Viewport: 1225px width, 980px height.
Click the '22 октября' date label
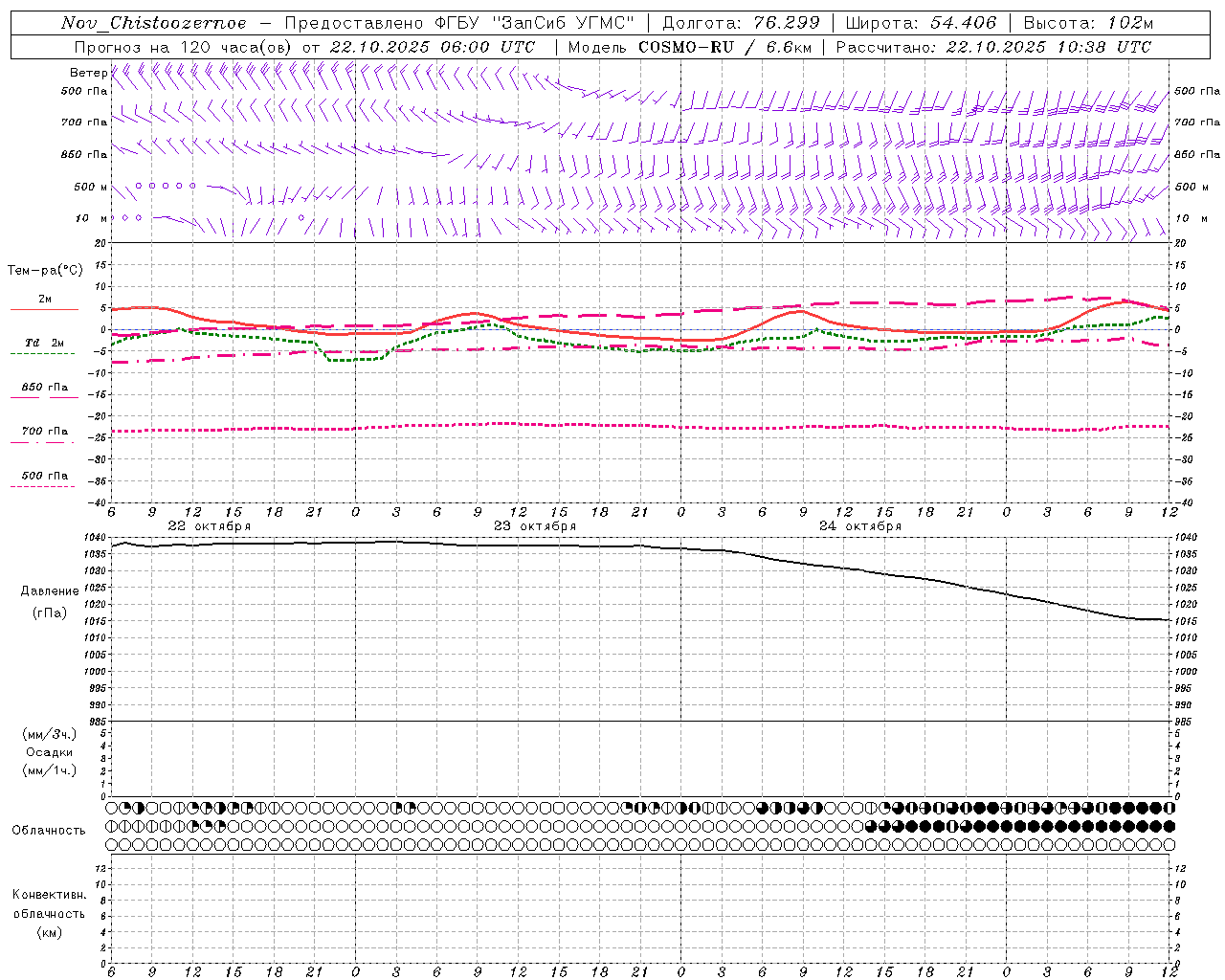210,526
